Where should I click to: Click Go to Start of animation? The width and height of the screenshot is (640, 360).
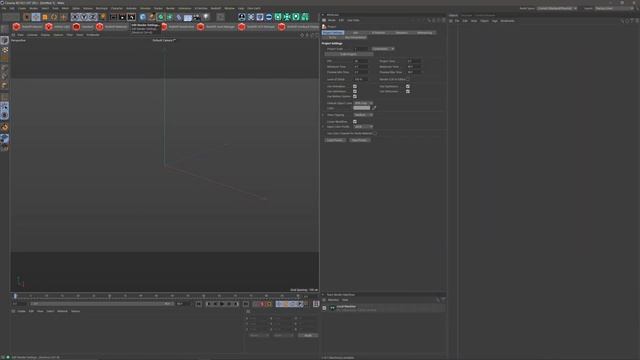(198, 304)
